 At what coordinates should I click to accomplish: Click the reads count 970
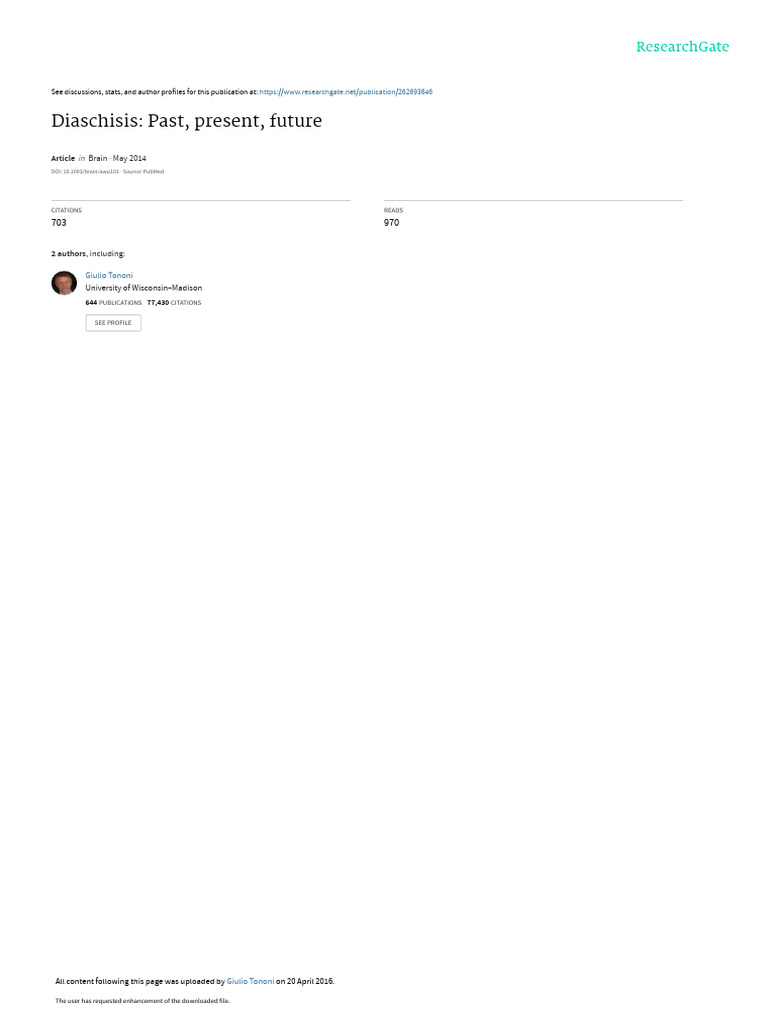391,223
